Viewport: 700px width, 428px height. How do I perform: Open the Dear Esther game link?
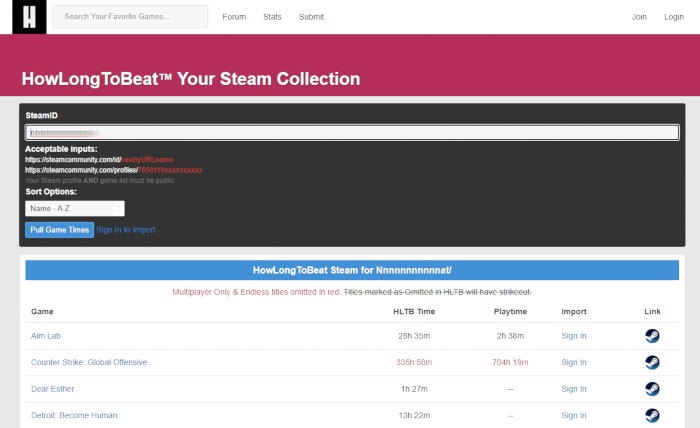point(52,389)
